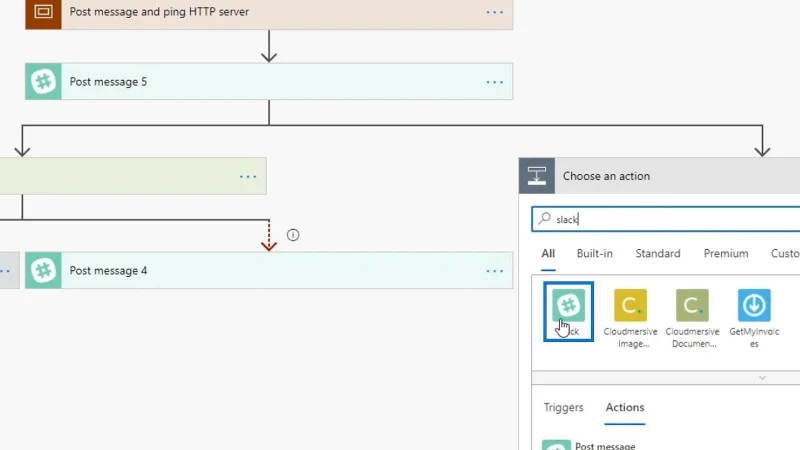800x450 pixels.
Task: Click the Cloudmersive Image... label
Action: click(x=631, y=337)
